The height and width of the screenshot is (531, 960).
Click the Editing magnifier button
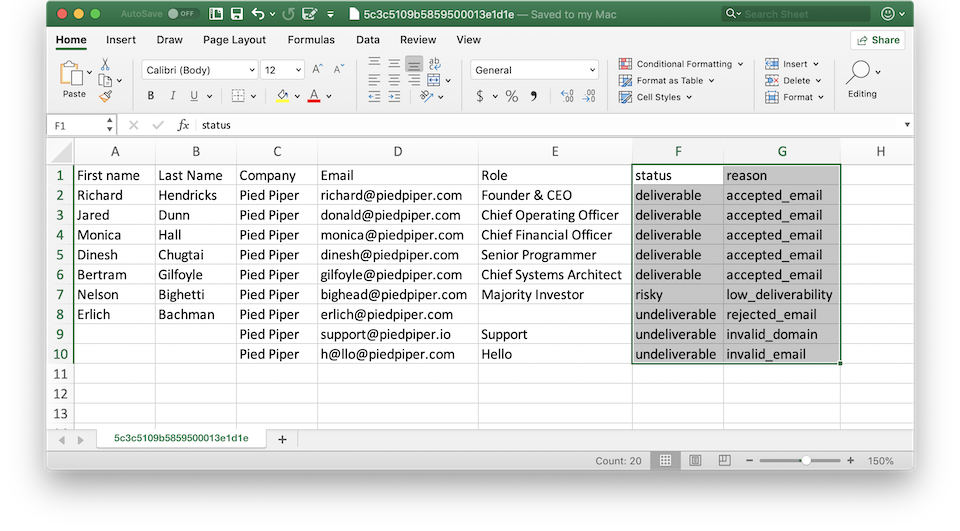(862, 78)
